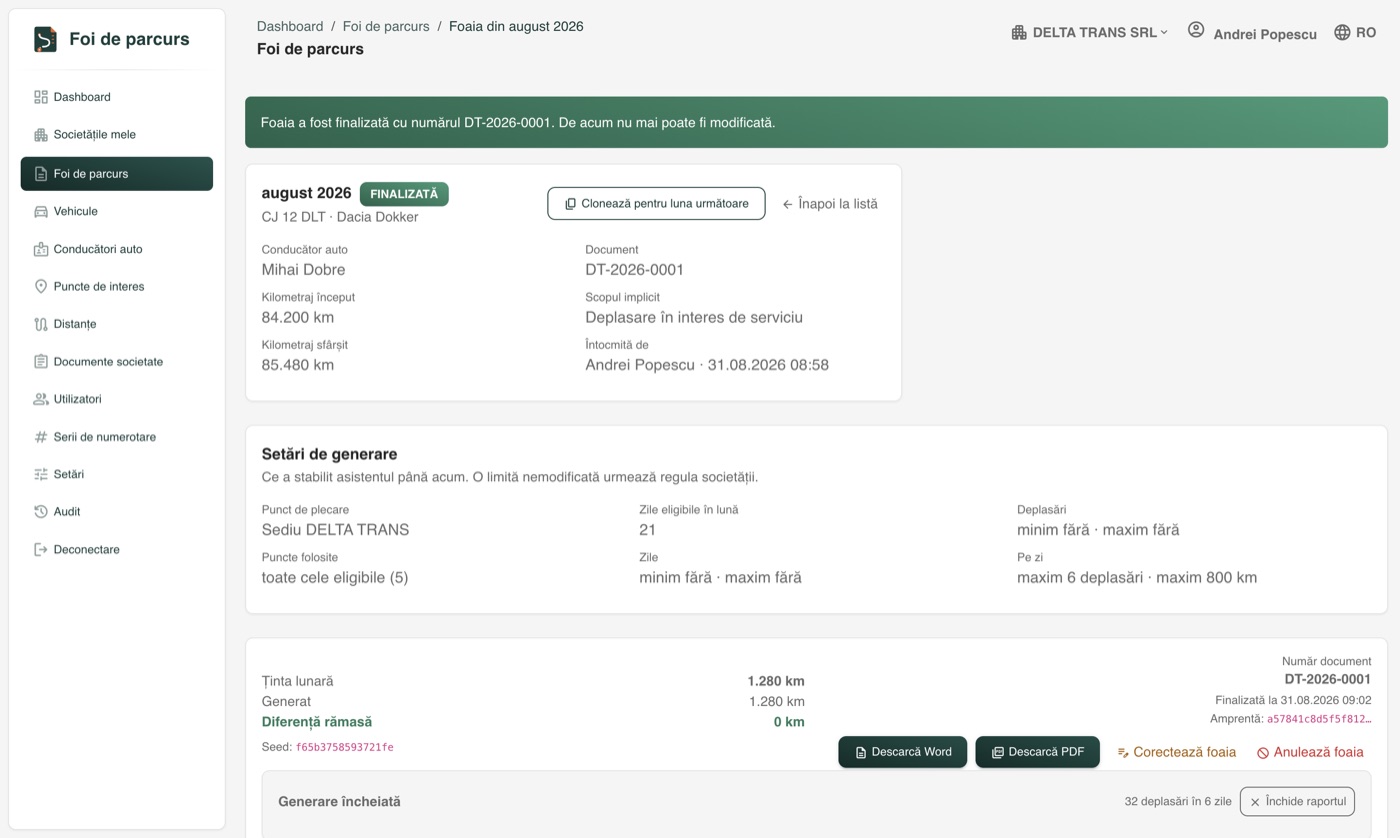The image size is (1400, 838).
Task: Open the RO language selector
Action: pyautogui.click(x=1355, y=33)
